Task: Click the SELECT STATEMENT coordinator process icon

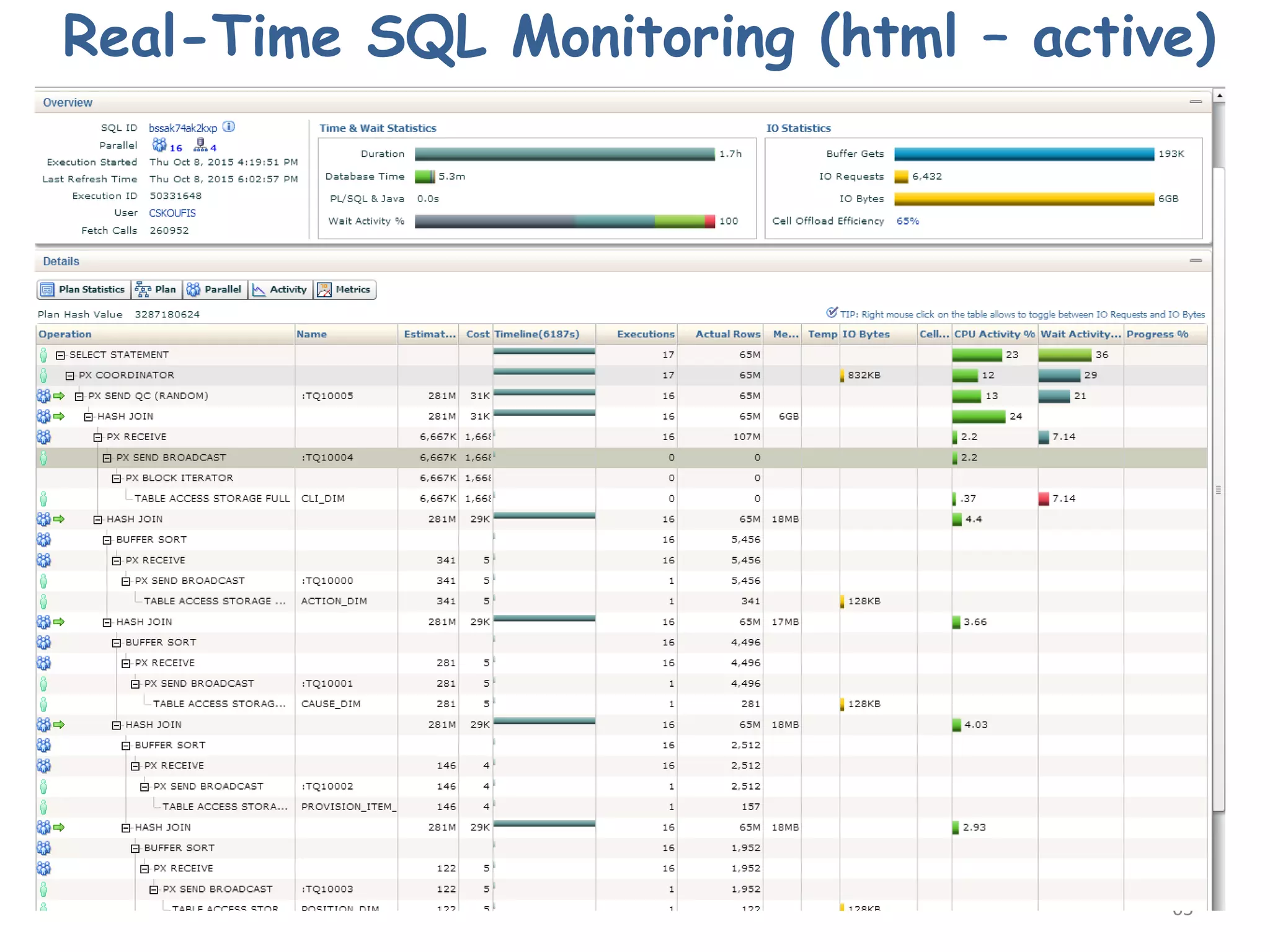Action: [43, 355]
